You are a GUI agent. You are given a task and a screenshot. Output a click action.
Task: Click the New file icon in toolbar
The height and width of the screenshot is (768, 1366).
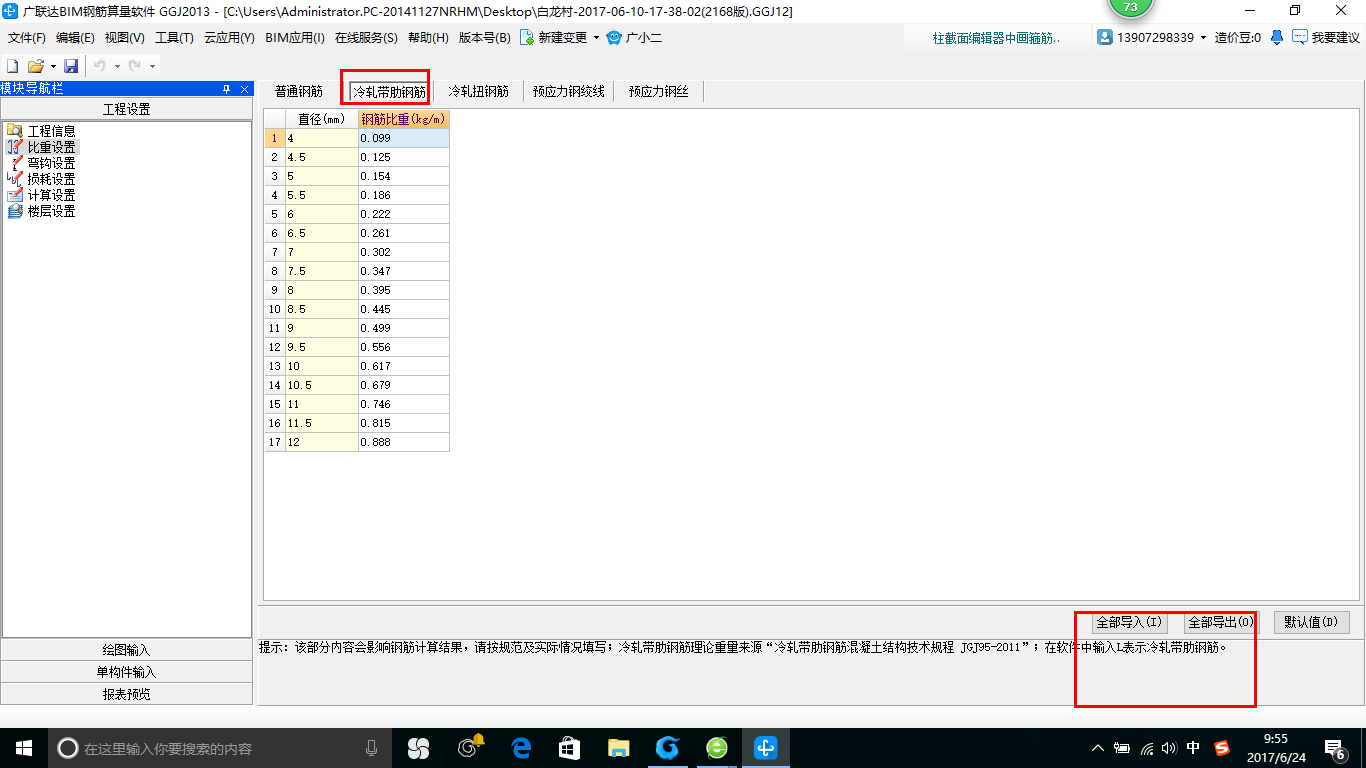13,65
